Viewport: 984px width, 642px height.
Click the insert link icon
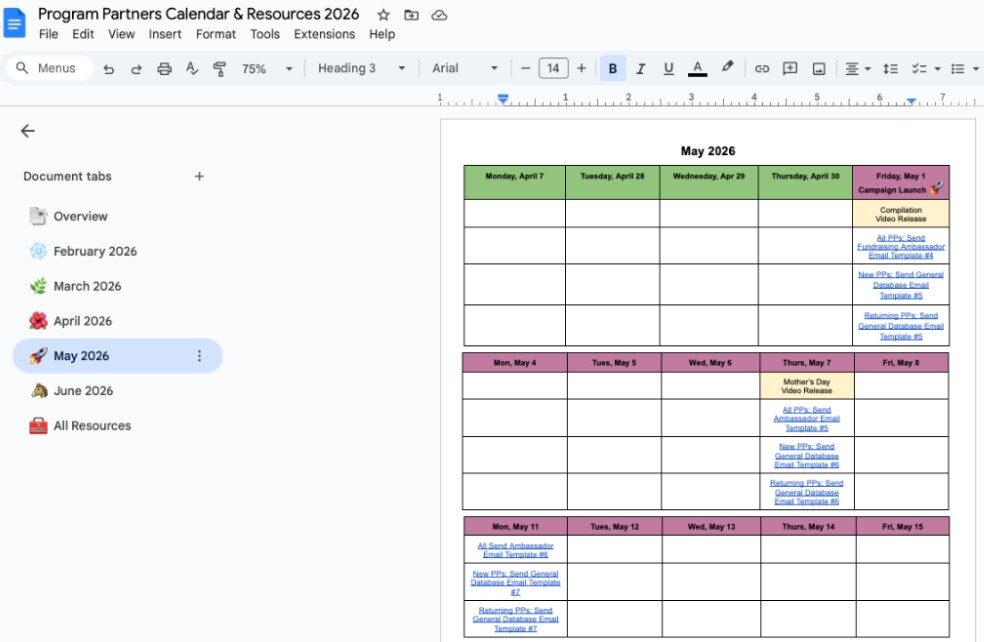[762, 69]
